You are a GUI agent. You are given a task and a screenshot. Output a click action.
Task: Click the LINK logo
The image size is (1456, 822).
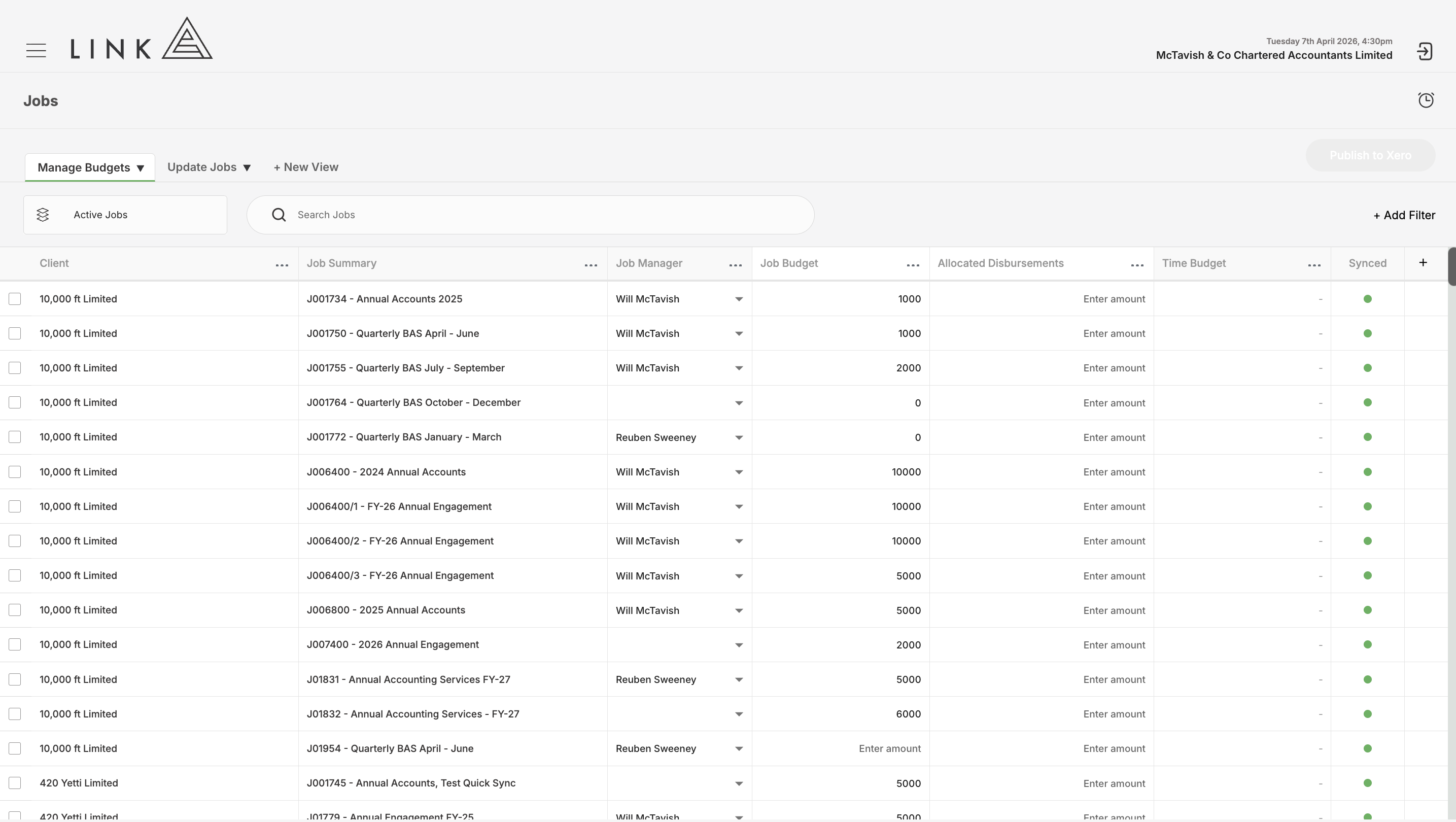click(142, 38)
